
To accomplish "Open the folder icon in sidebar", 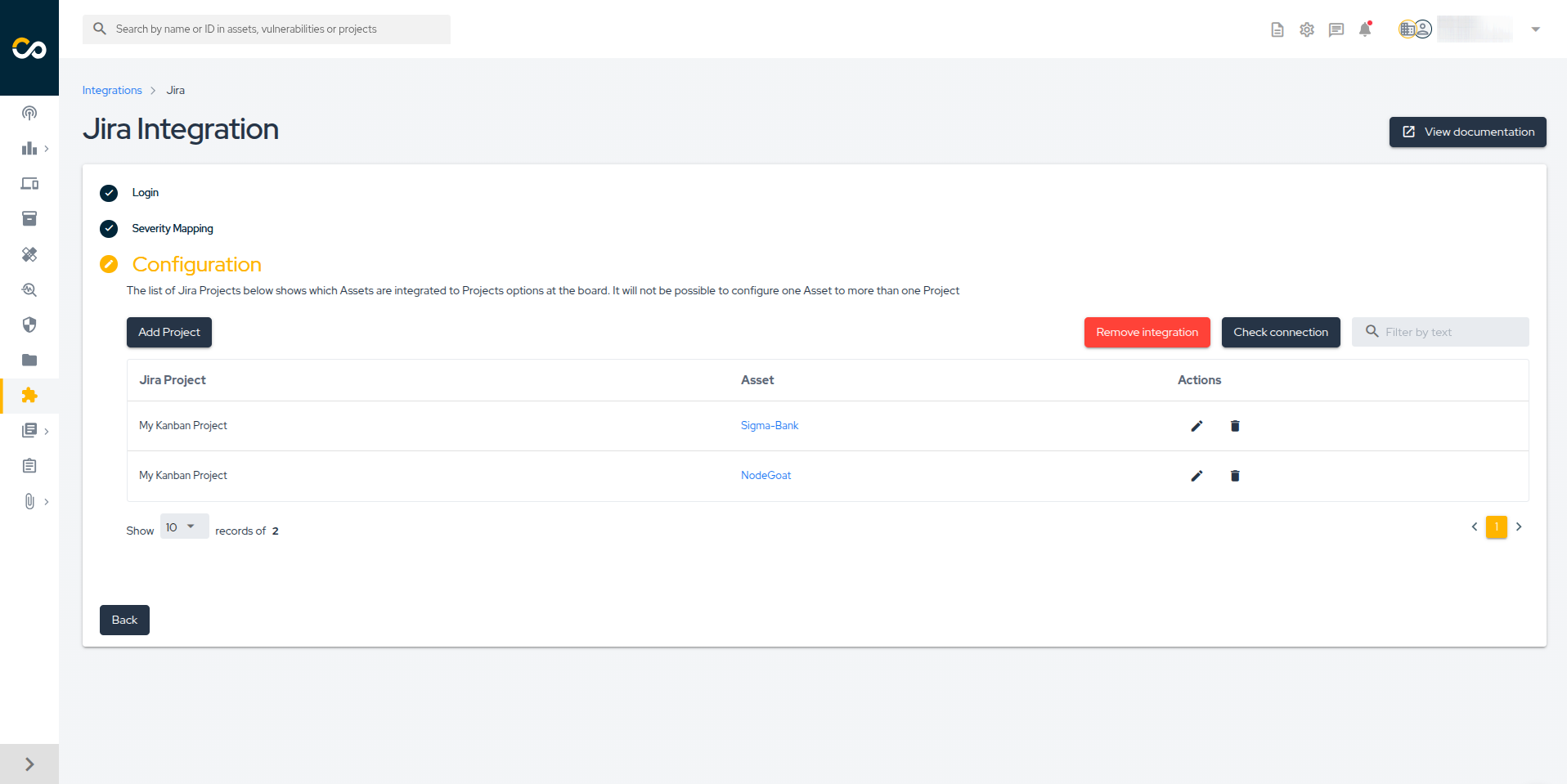I will 29,361.
